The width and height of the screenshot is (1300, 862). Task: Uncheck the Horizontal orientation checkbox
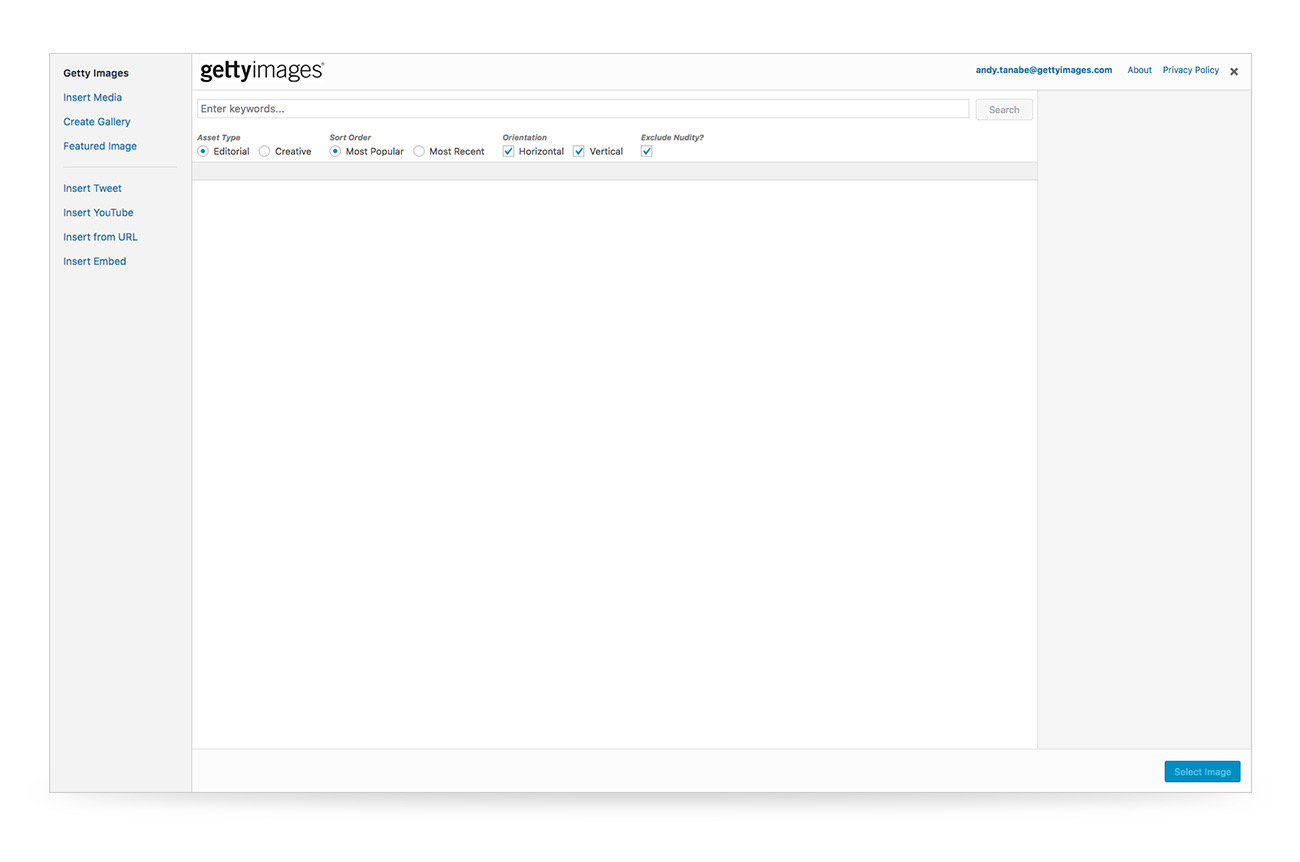click(508, 152)
